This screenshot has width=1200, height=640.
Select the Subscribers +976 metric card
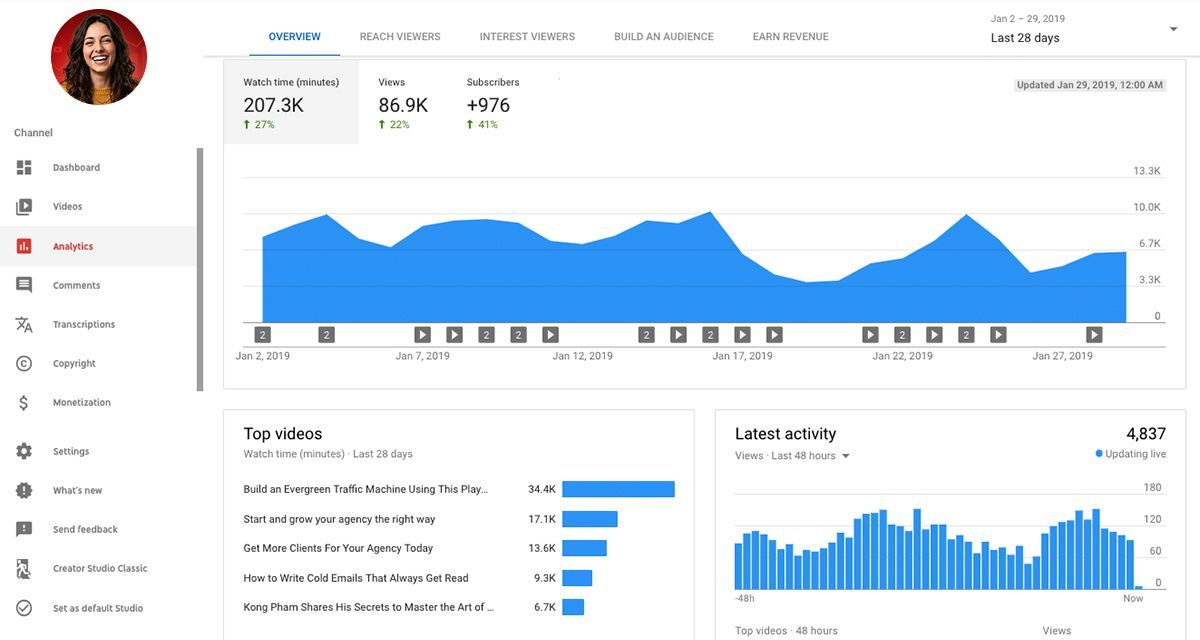click(493, 103)
